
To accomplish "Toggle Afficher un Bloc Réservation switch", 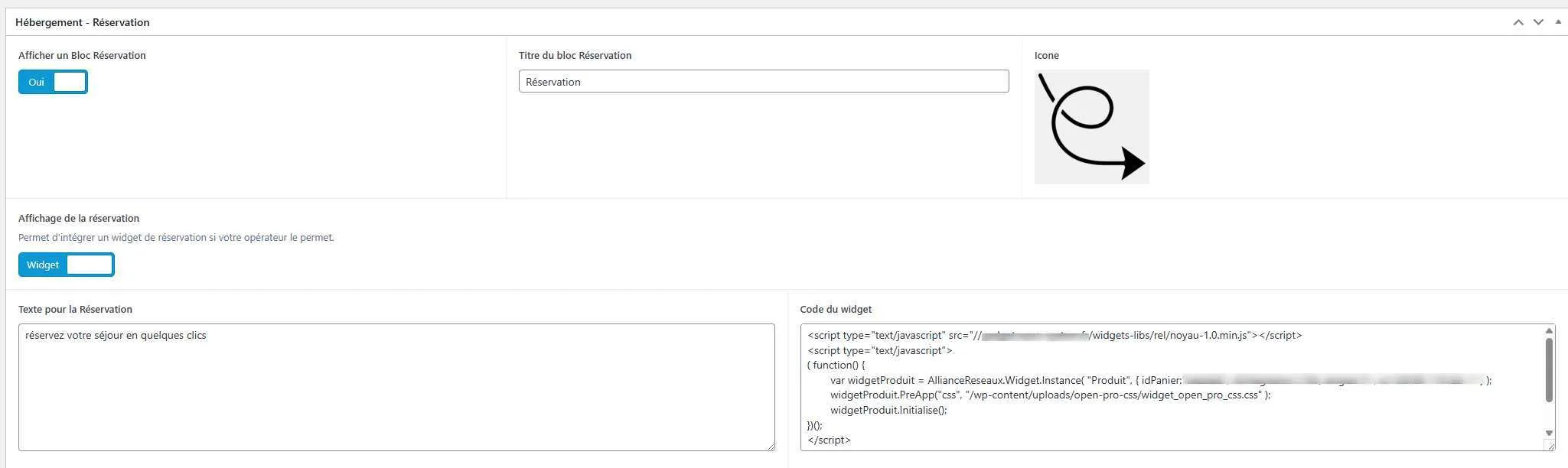I will pyautogui.click(x=53, y=82).
